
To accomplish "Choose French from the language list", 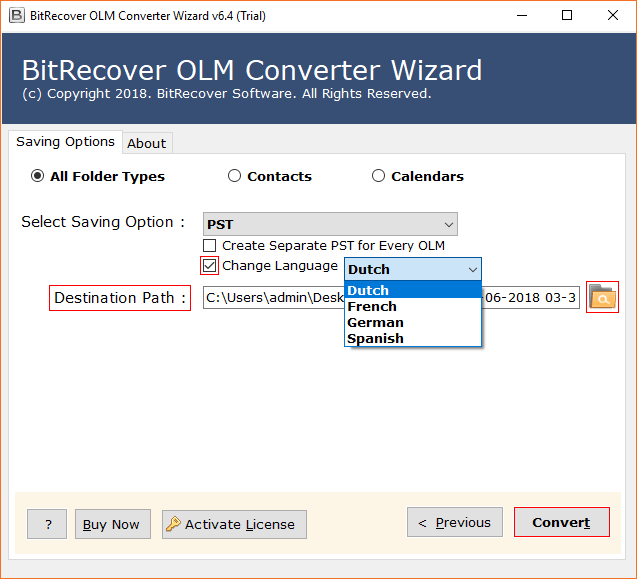I will click(413, 306).
